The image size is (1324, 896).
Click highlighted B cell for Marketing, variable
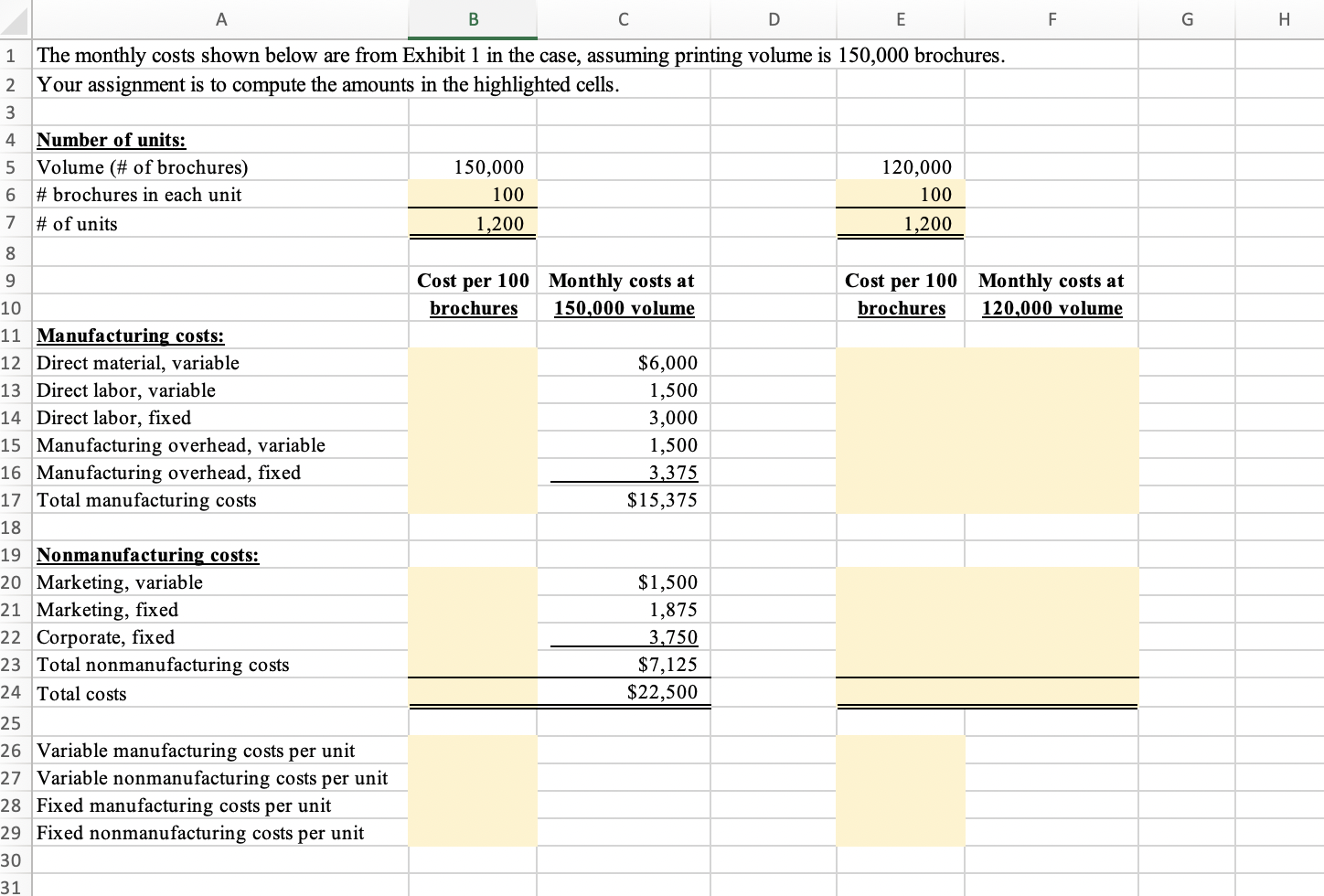473,582
